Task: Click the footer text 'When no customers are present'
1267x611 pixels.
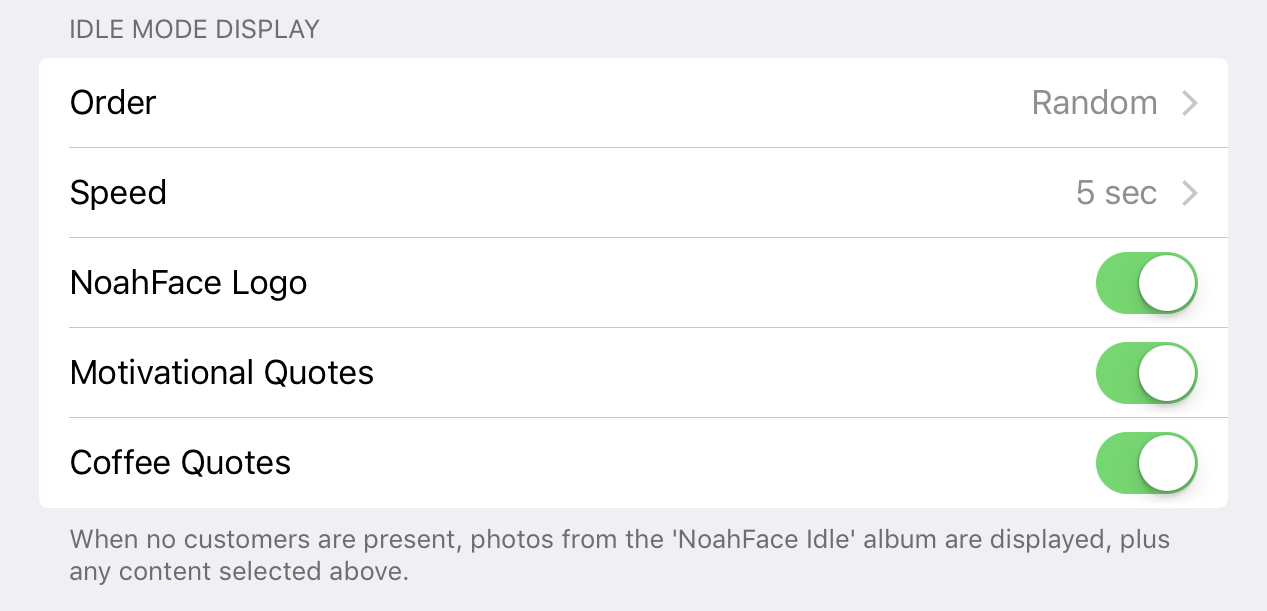Action: [x=266, y=541]
